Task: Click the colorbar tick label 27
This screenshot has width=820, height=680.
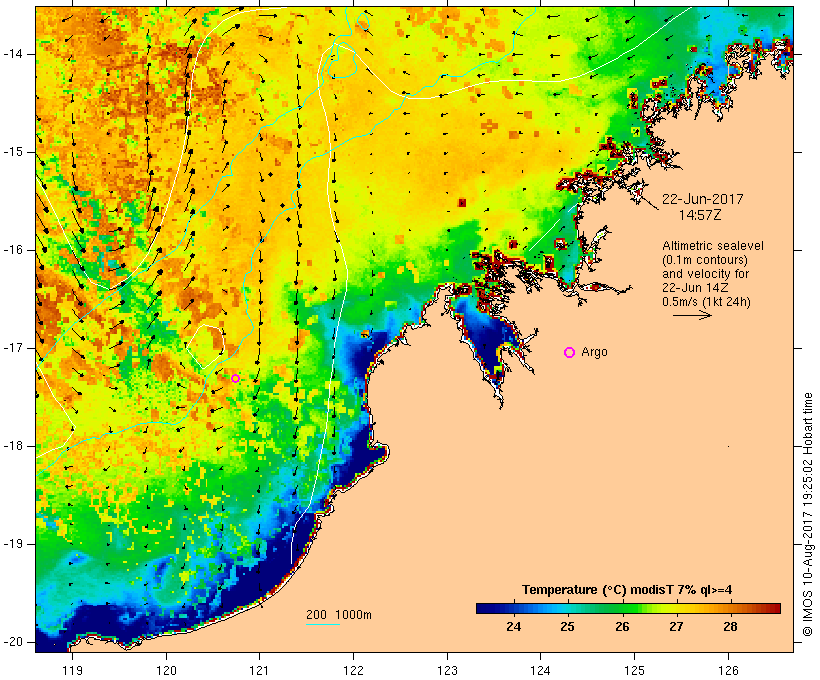Action: 676,627
